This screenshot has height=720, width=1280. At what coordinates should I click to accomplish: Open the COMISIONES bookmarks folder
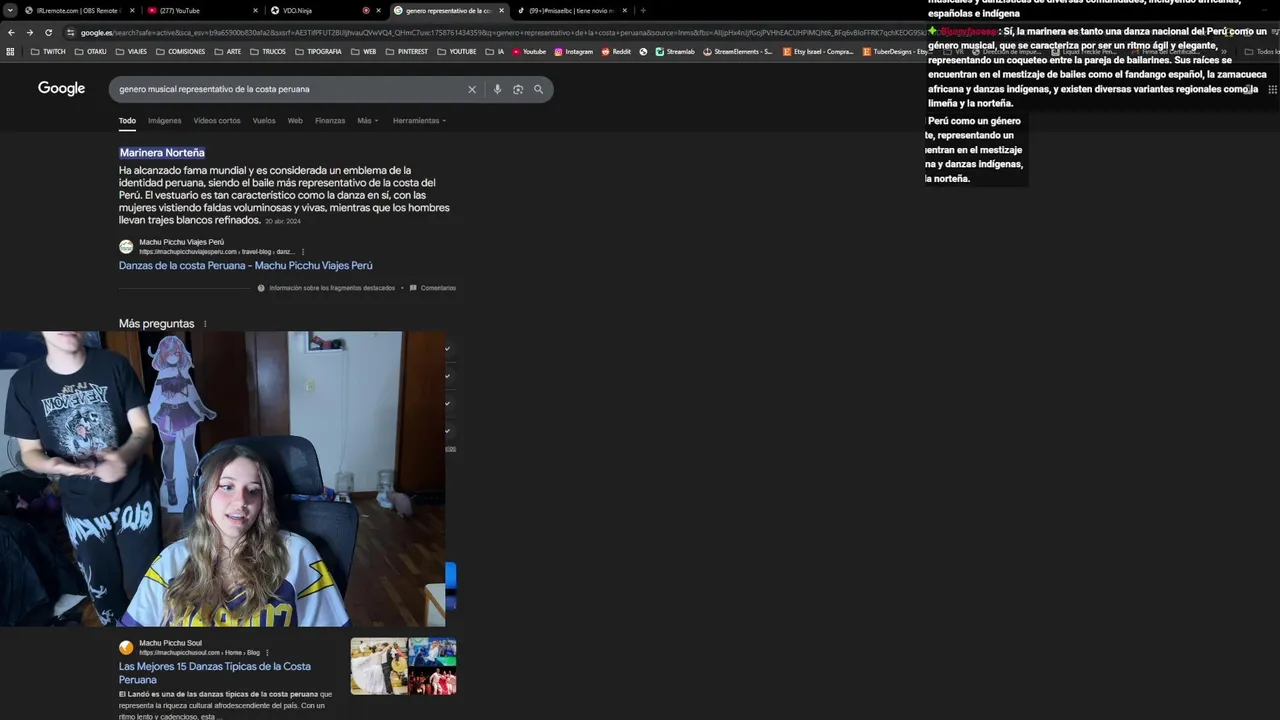180,51
